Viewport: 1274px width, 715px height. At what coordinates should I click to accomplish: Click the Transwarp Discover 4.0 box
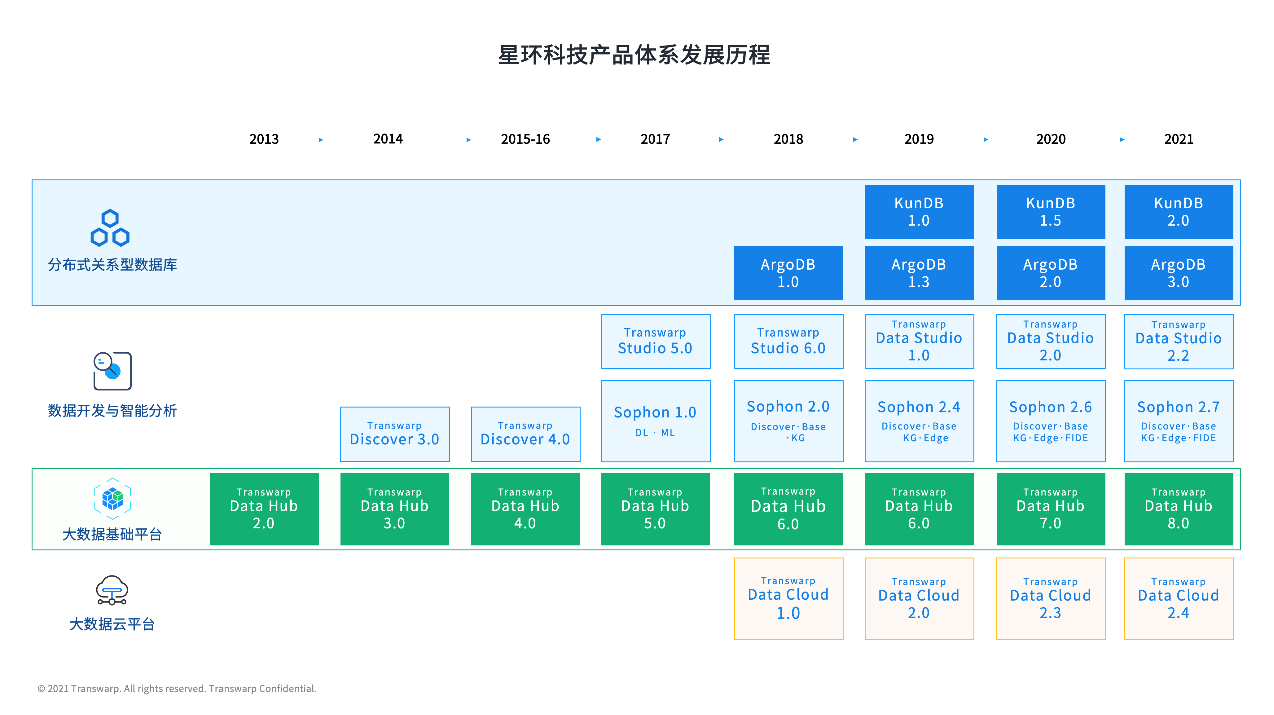coord(525,434)
